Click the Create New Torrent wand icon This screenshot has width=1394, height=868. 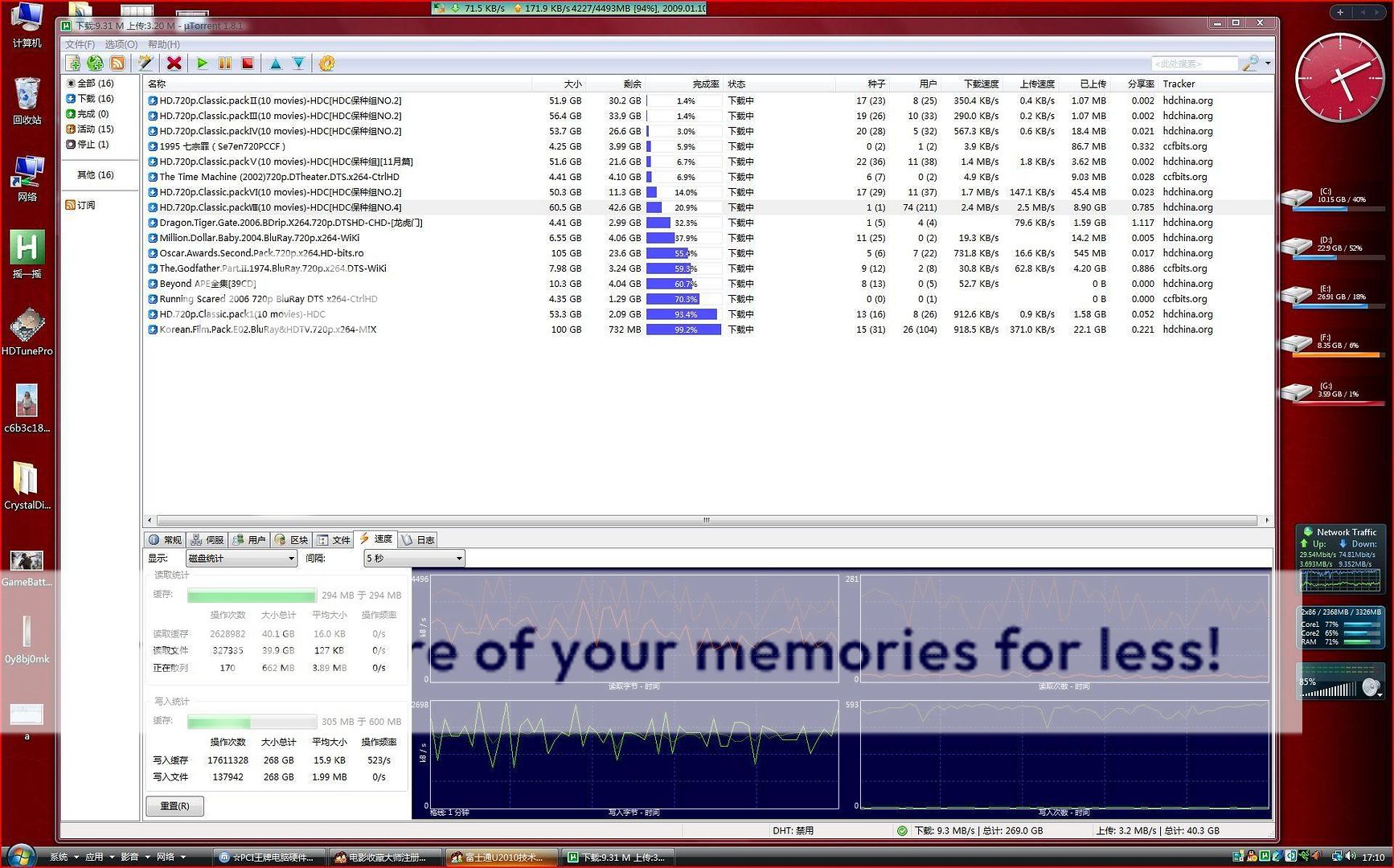(146, 63)
